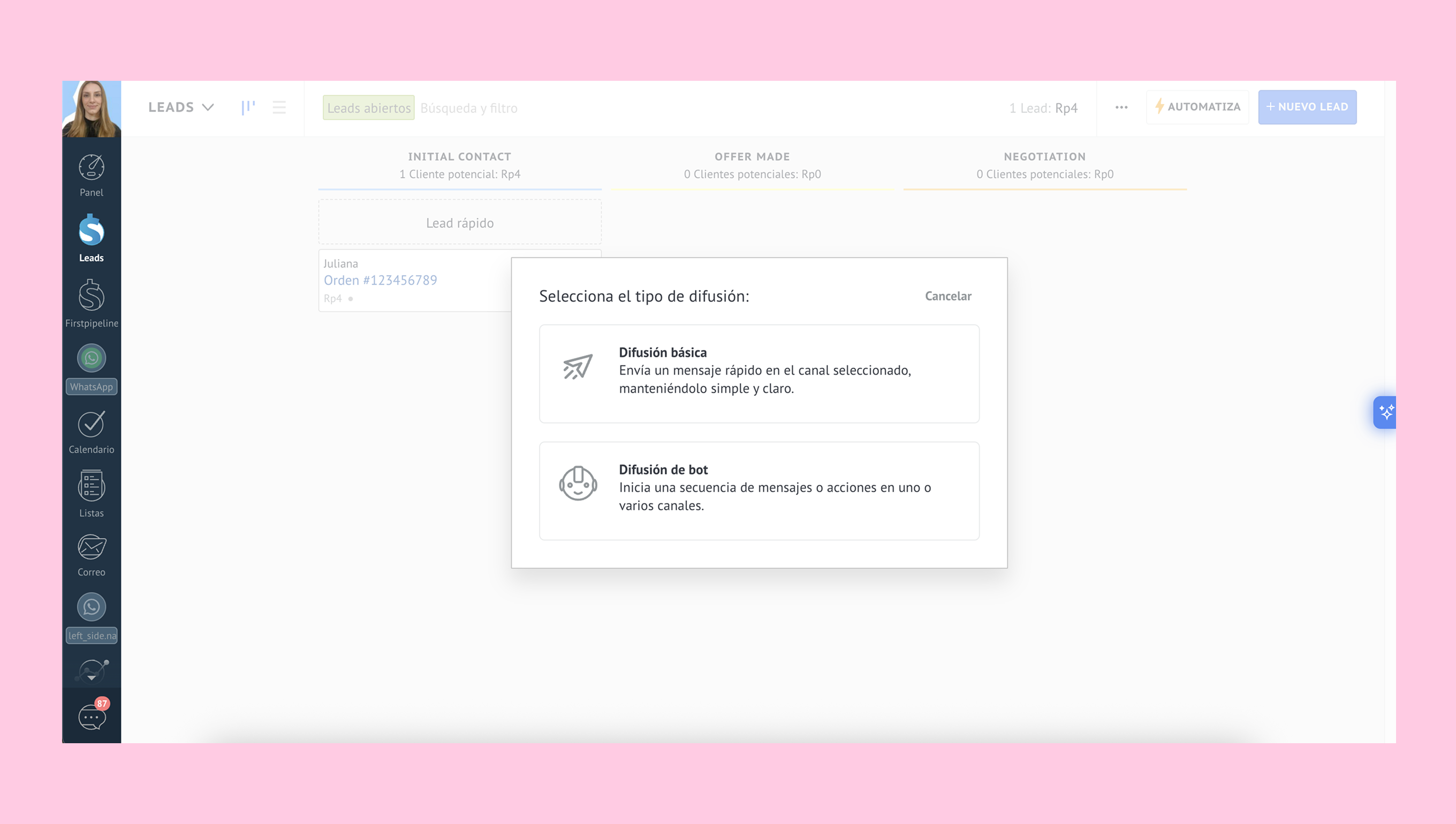Open the chat notifications icon with 87 badge
The width and height of the screenshot is (1456, 824).
click(x=92, y=715)
